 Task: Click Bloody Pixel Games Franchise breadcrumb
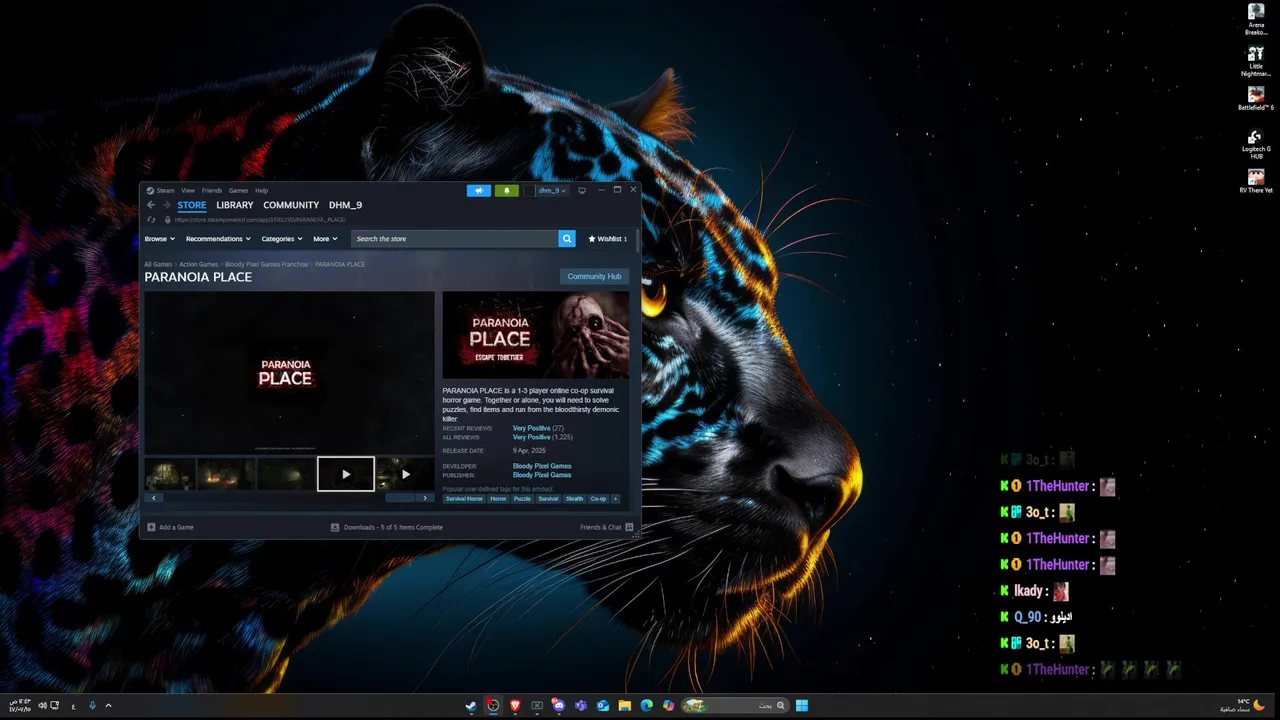coord(266,264)
